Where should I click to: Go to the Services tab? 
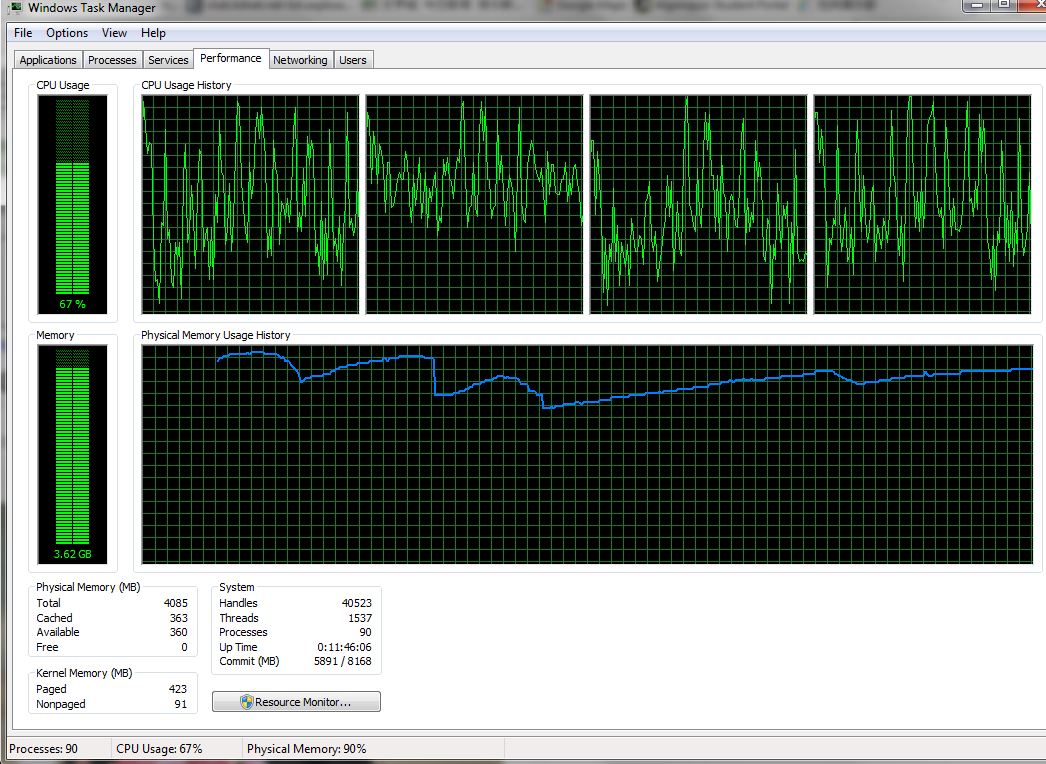pos(168,60)
